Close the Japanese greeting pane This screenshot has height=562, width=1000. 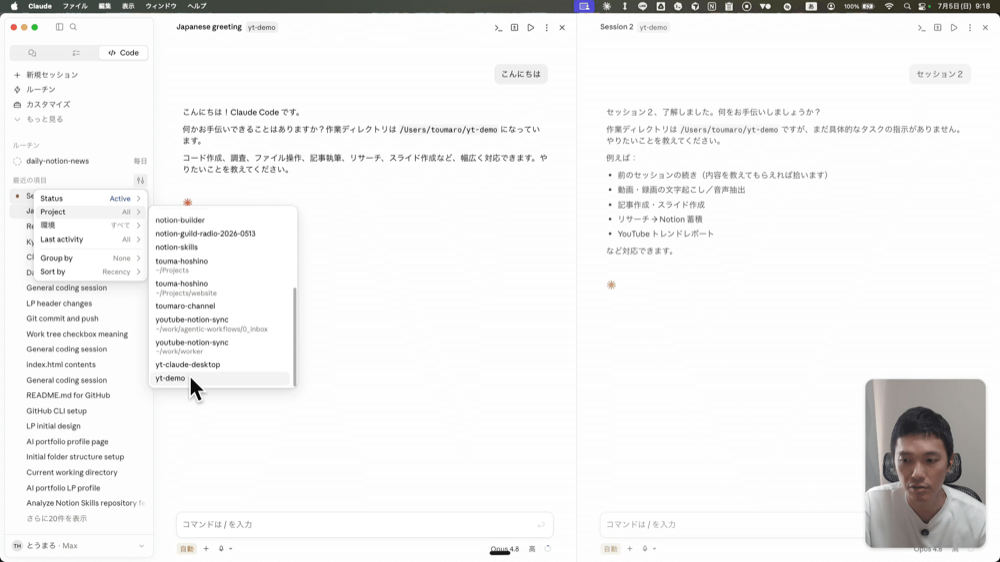pos(562,27)
